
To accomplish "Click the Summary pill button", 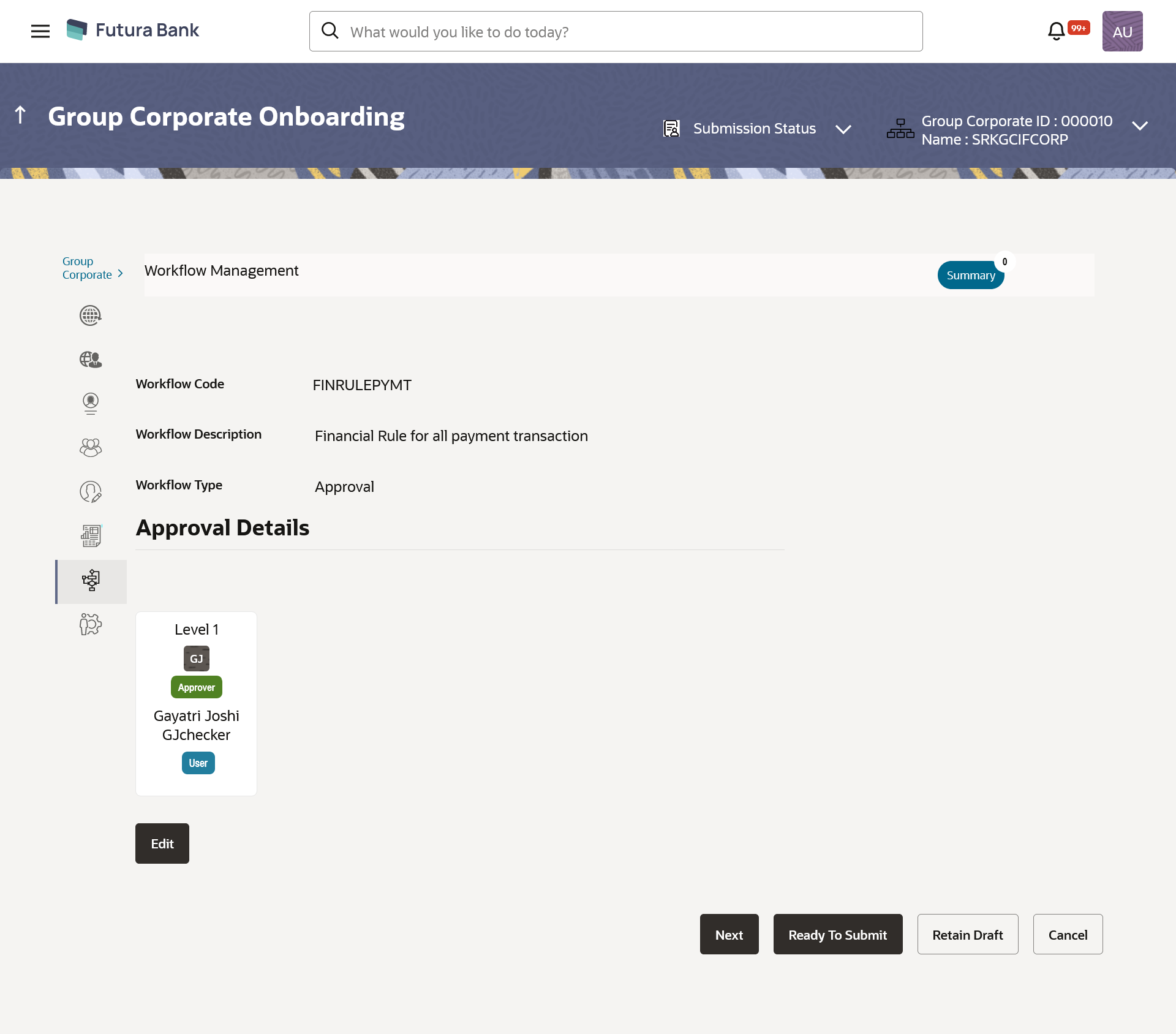I will [970, 276].
